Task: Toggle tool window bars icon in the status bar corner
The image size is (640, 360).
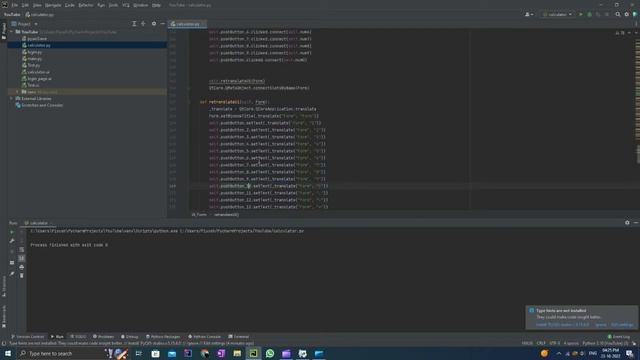Action: [x=4, y=344]
